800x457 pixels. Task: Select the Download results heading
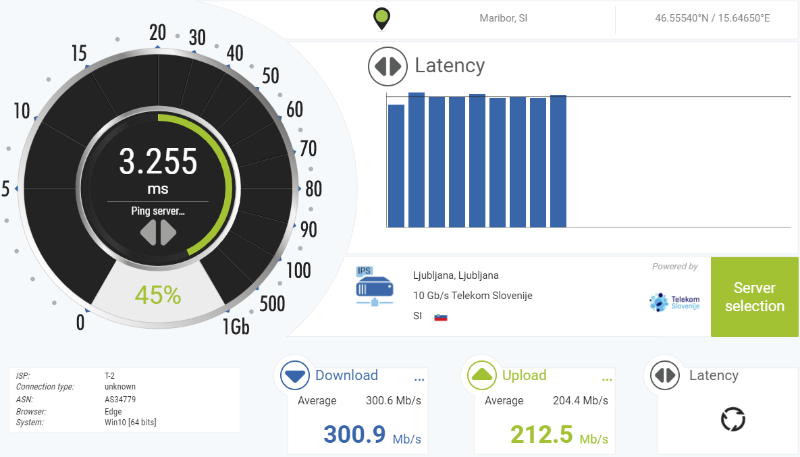(x=346, y=376)
